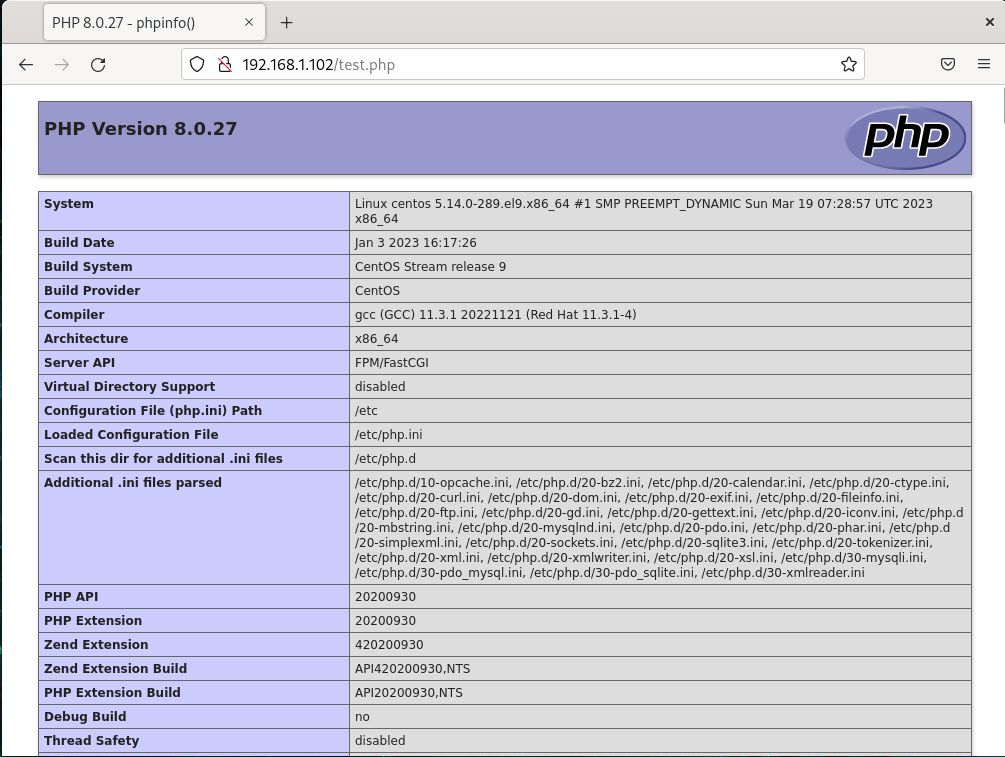Click the Debug Build label
Viewport: 1005px width, 757px height.
85,717
